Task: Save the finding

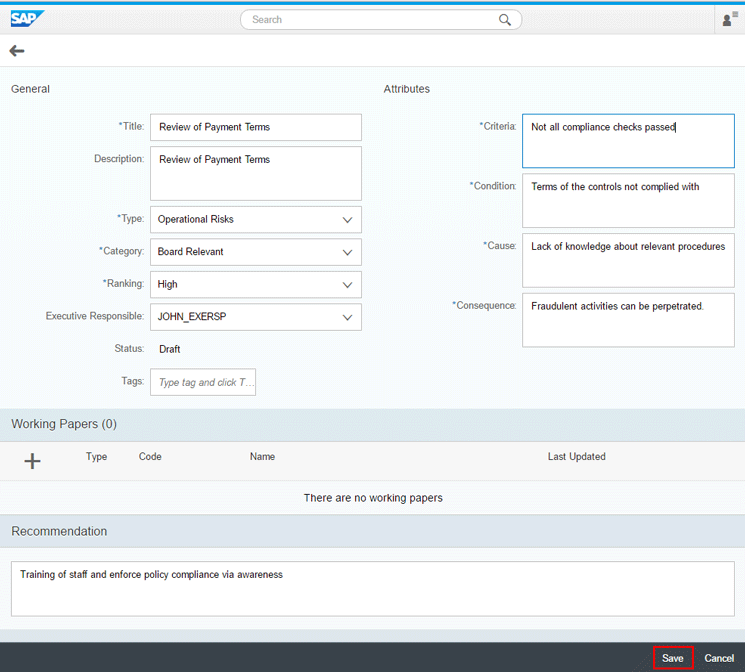Action: [x=673, y=658]
